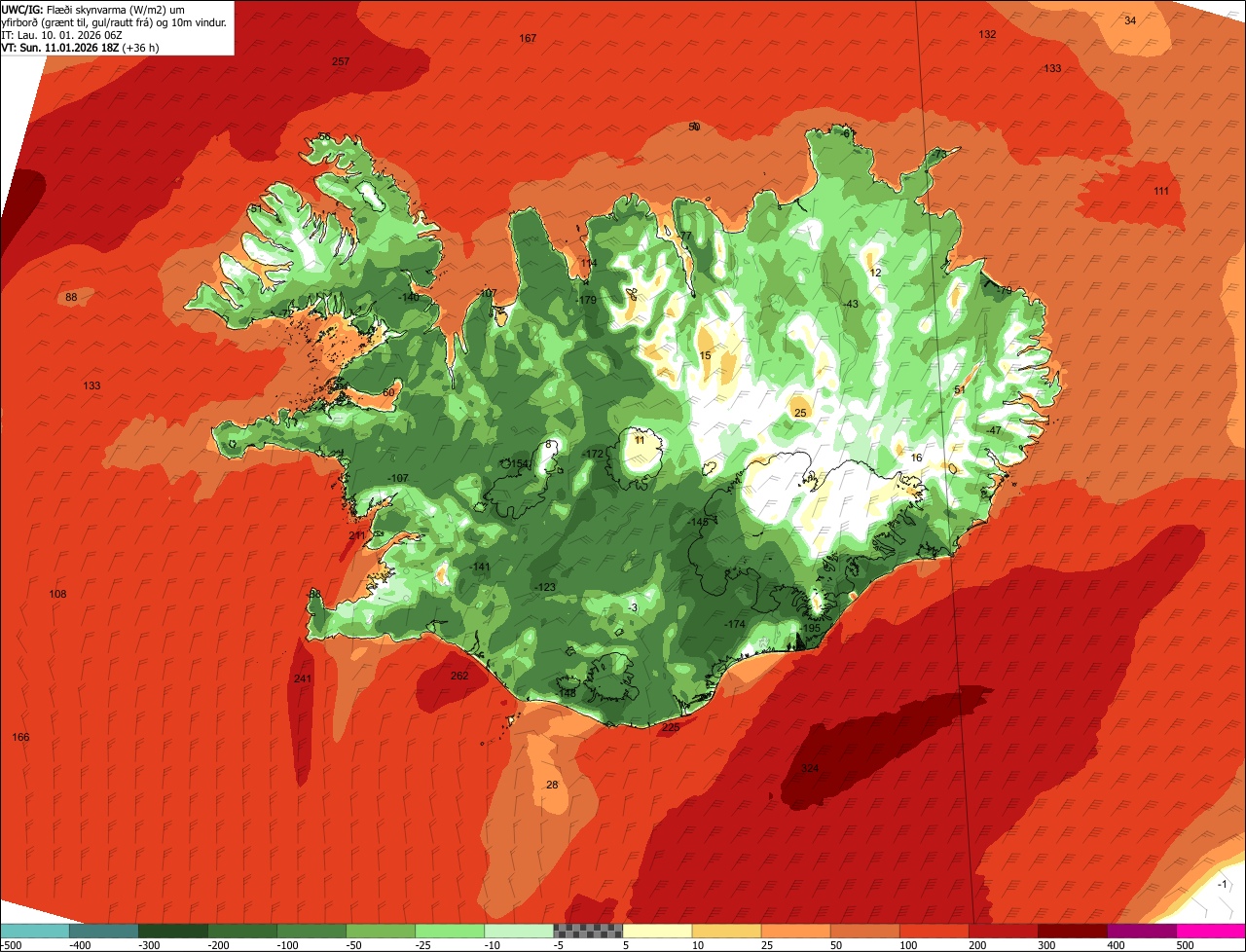The width and height of the screenshot is (1246, 952).
Task: Click the pale green swatch between -10 and -5
Action: point(518,931)
